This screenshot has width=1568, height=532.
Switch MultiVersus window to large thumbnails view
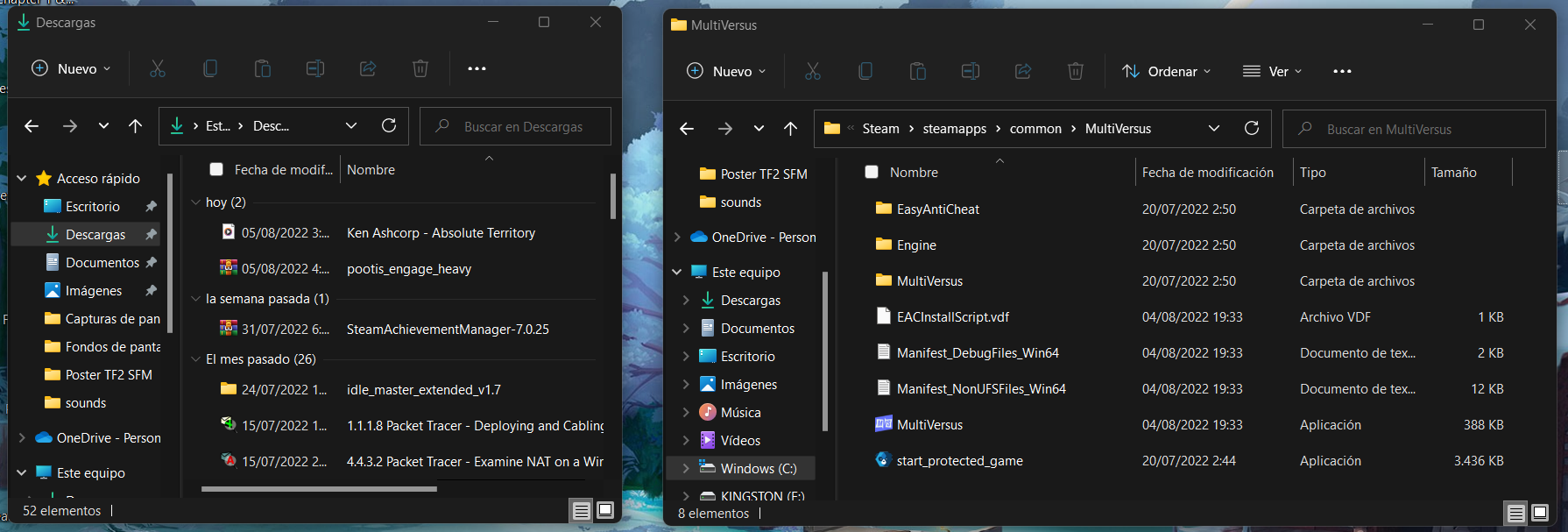(1540, 514)
